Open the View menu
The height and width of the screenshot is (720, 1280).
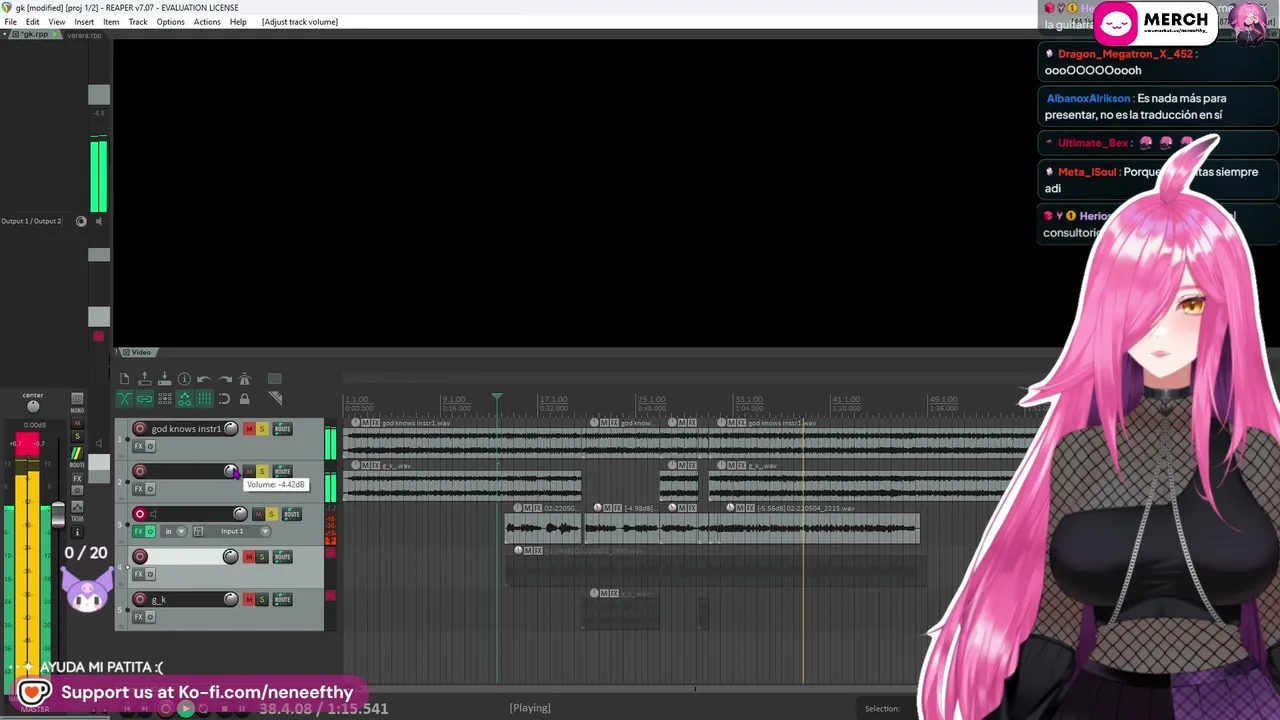coord(57,22)
